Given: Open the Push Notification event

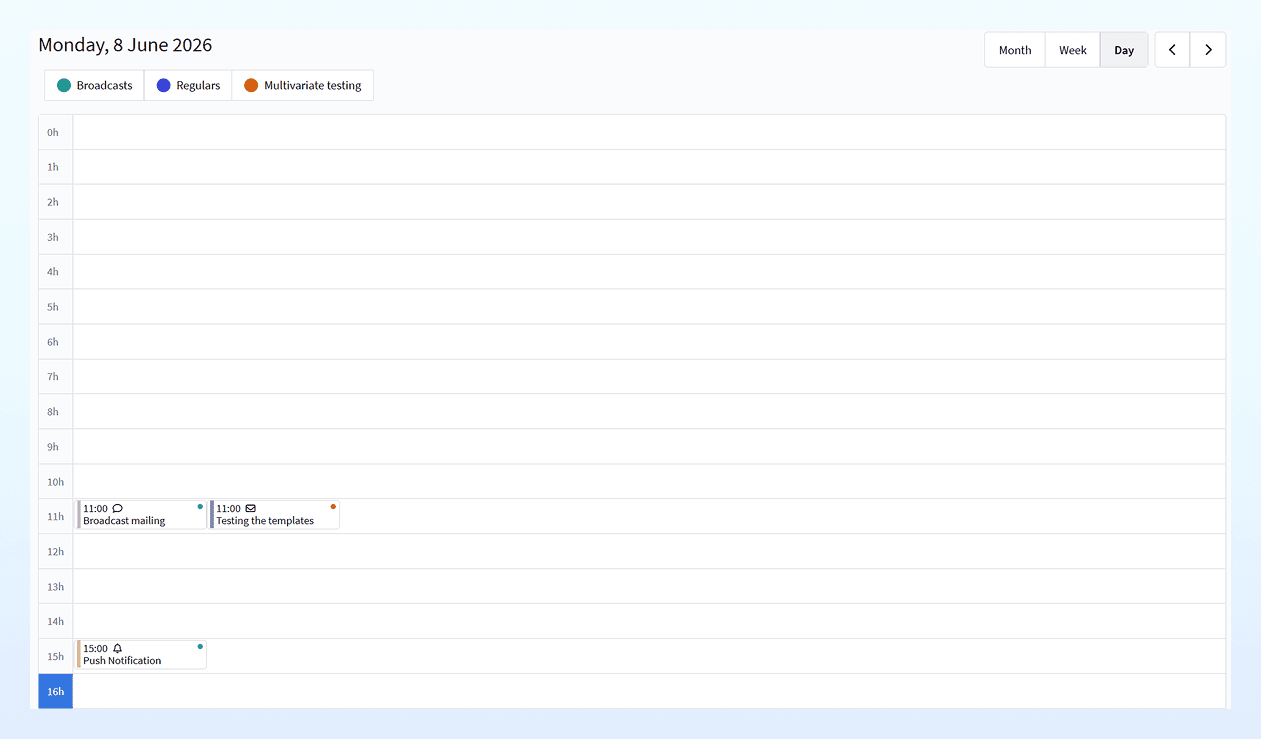Looking at the screenshot, I should pos(142,655).
